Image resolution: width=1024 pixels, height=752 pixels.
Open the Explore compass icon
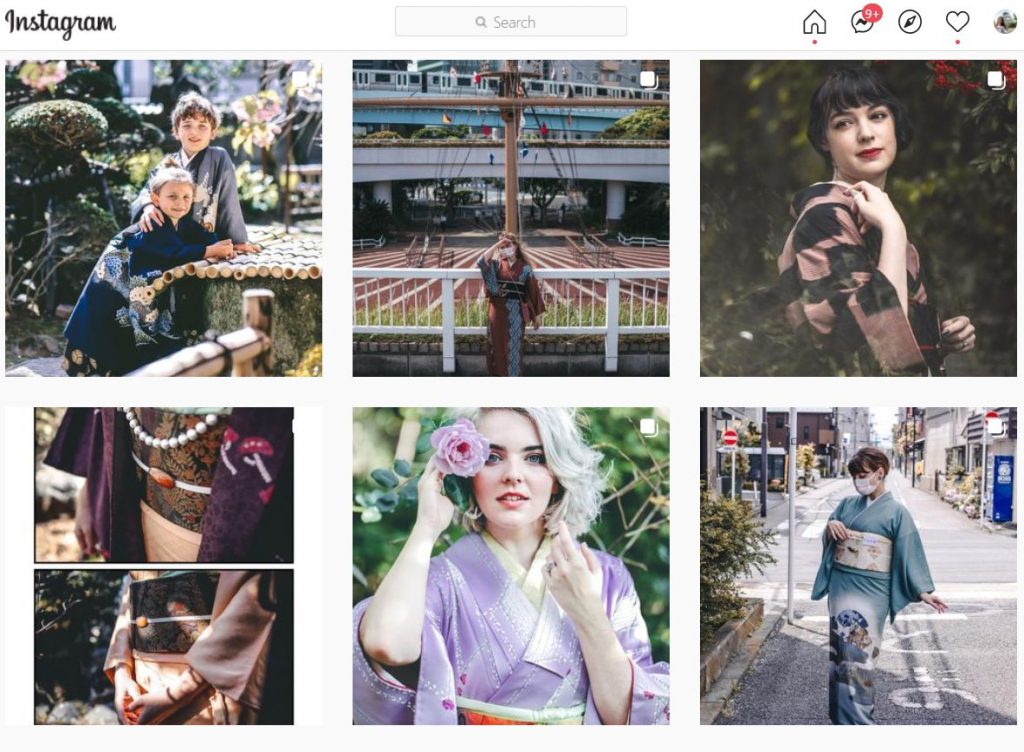pos(910,22)
